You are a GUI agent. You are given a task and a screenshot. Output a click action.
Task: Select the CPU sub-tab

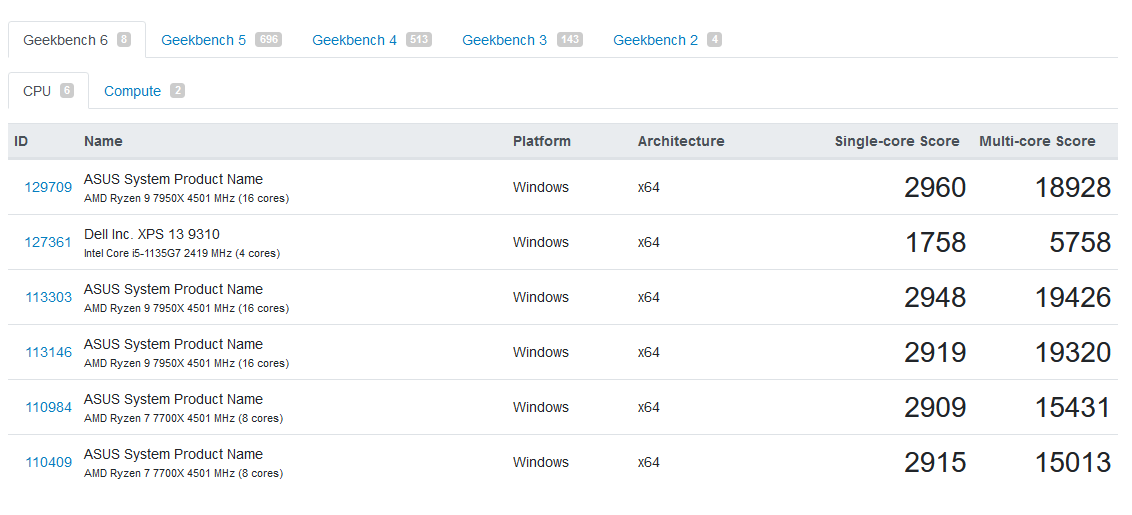pyautogui.click(x=48, y=91)
